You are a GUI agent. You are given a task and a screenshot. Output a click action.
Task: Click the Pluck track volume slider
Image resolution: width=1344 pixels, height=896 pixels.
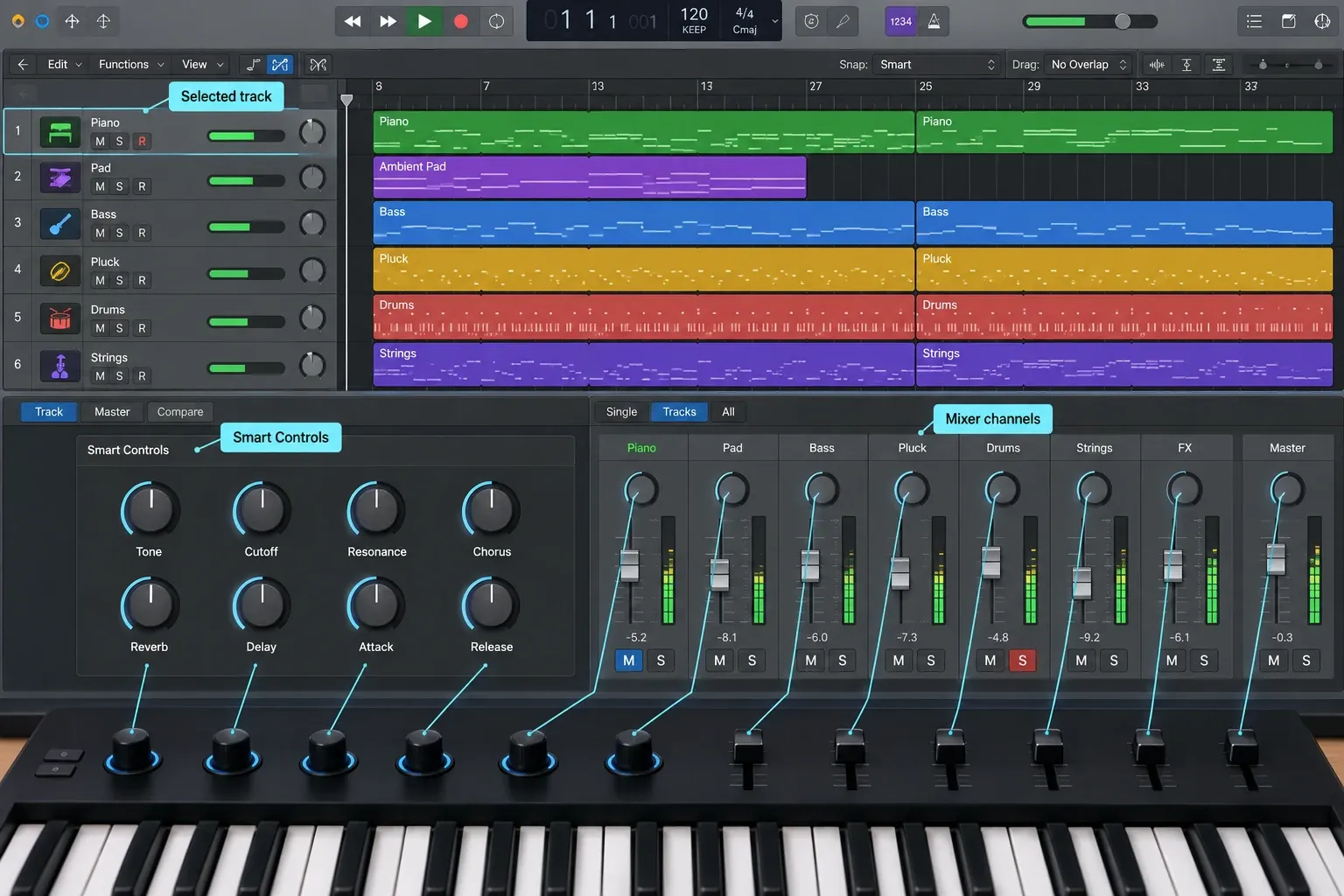246,274
